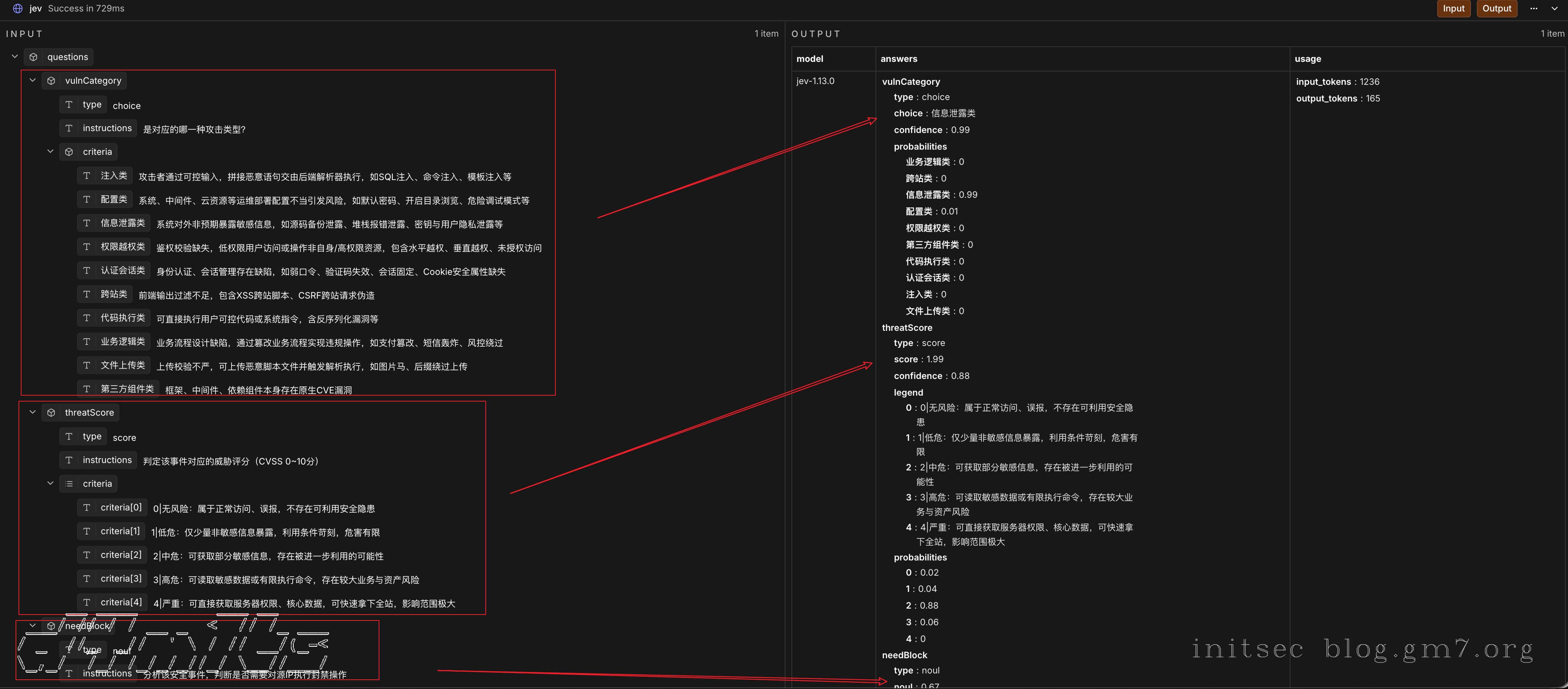Collapse the vulnCategory node
This screenshot has width=1568, height=689.
[x=33, y=80]
